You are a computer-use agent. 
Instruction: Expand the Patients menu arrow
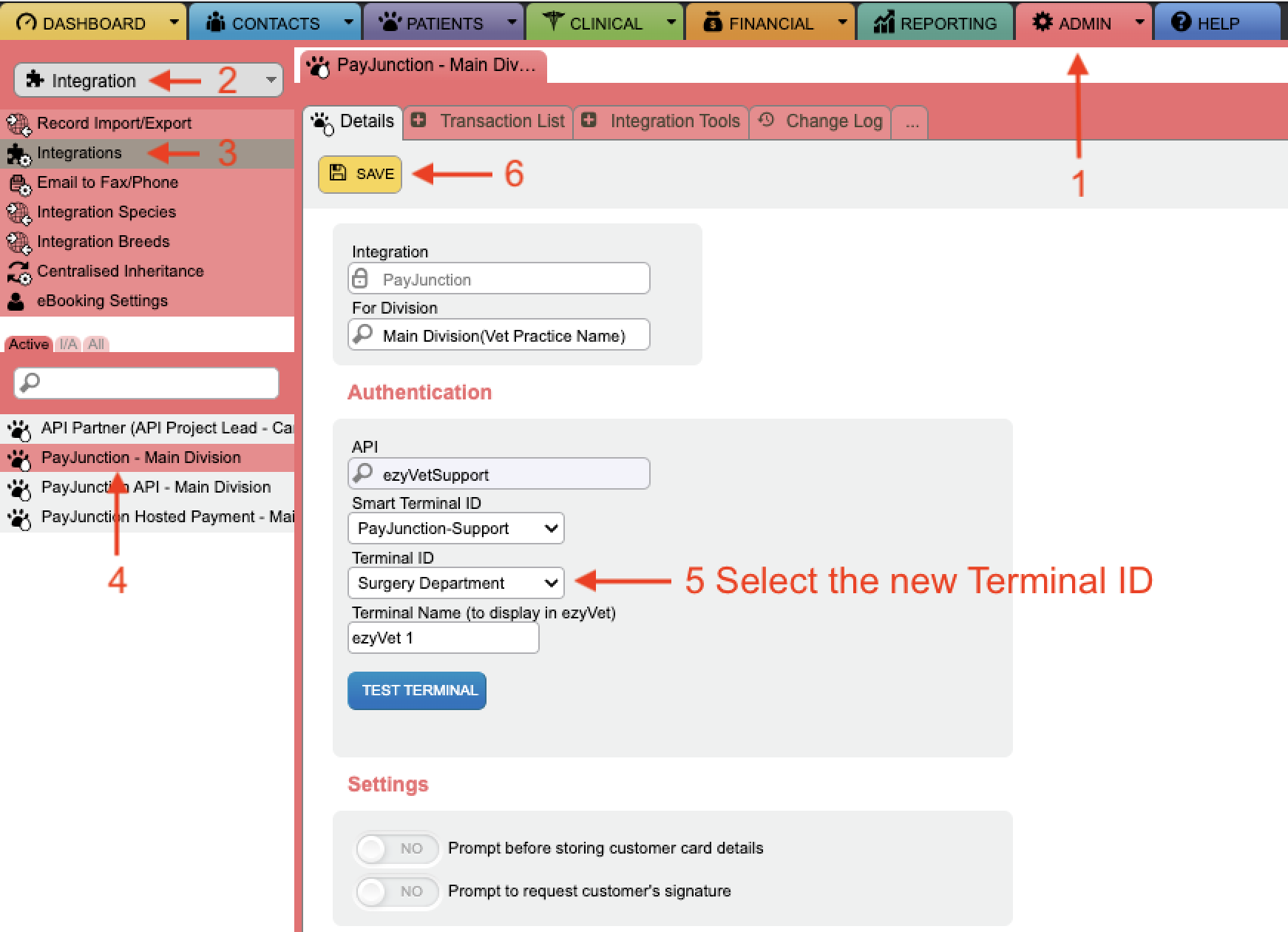(x=512, y=22)
